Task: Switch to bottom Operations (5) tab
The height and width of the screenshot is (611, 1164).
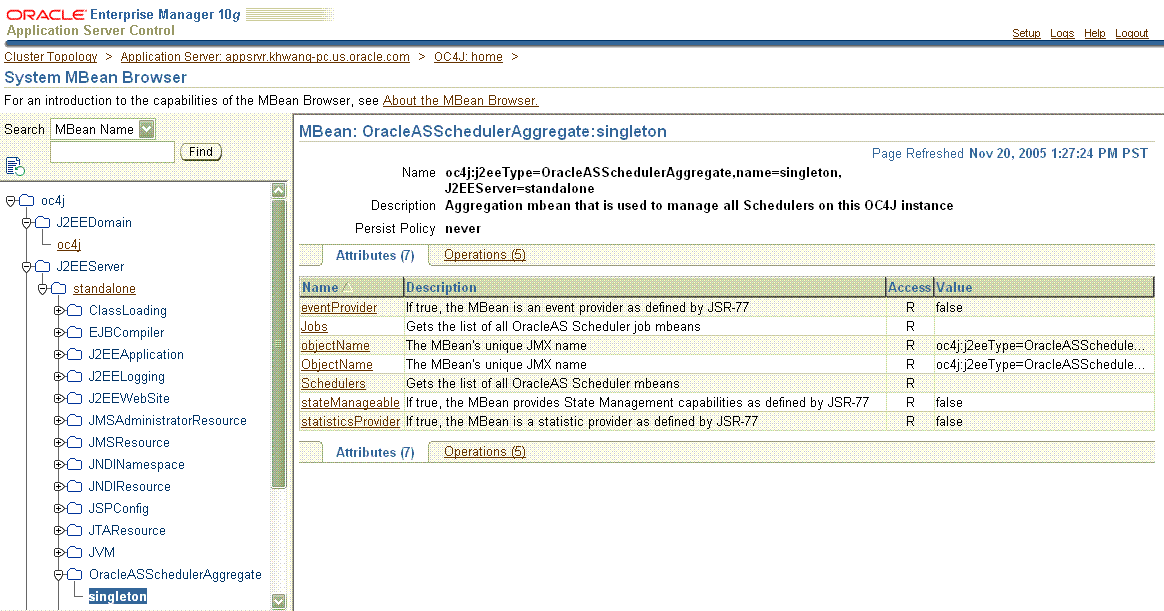Action: point(485,451)
